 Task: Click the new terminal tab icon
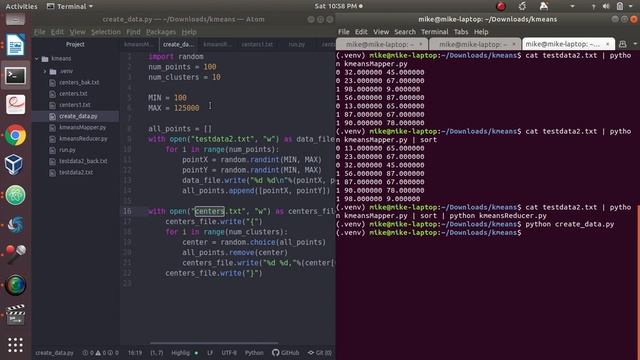click(x=622, y=44)
